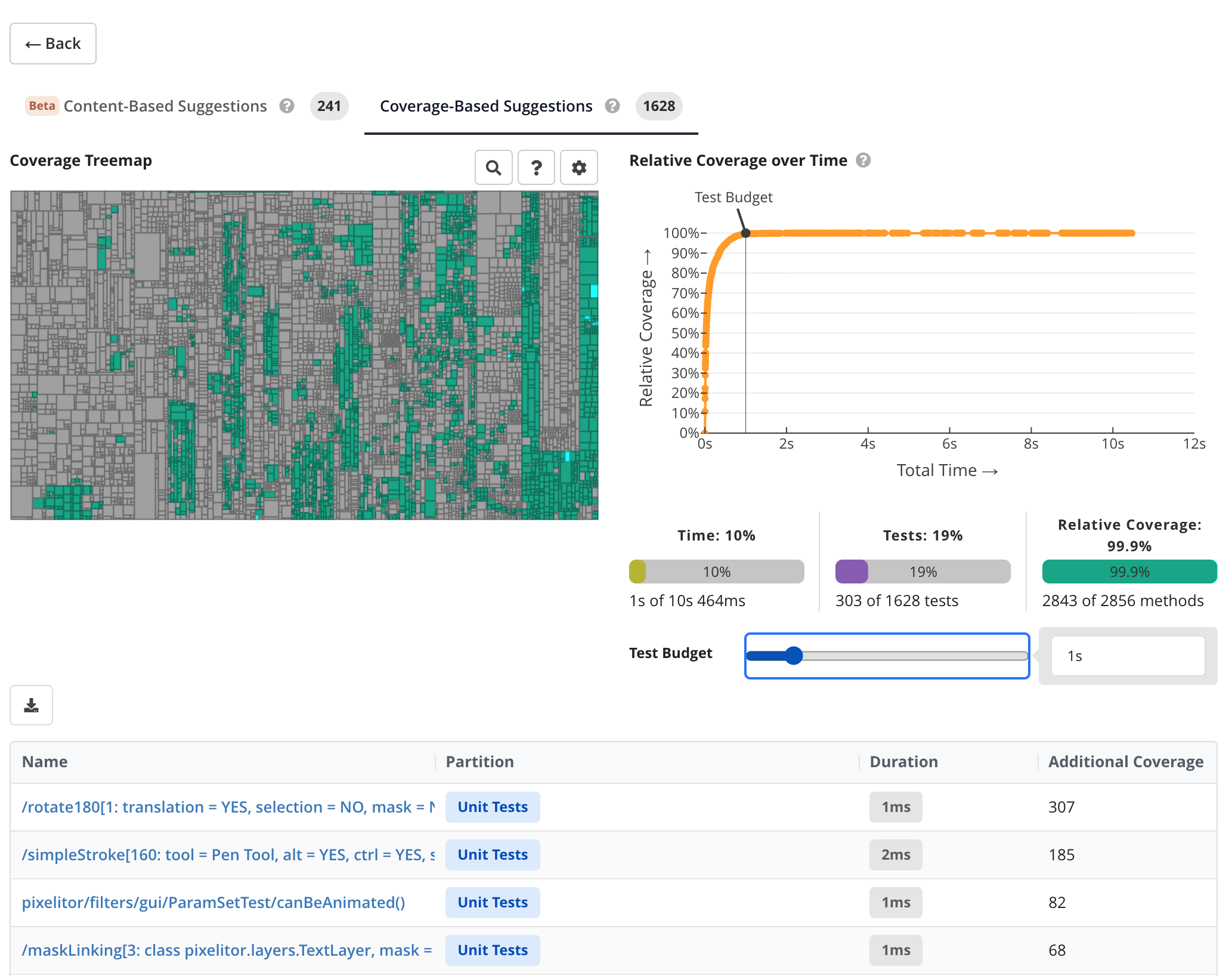Viewport: 1232px width, 976px height.
Task: Click additional coverage value 82
Action: 1057,903
